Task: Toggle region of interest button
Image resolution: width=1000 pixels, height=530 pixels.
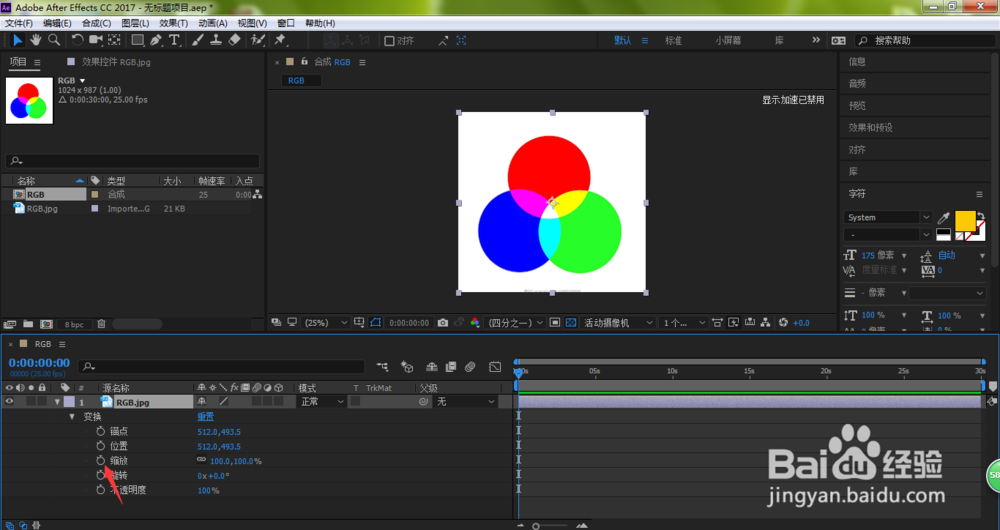Action: tap(555, 323)
